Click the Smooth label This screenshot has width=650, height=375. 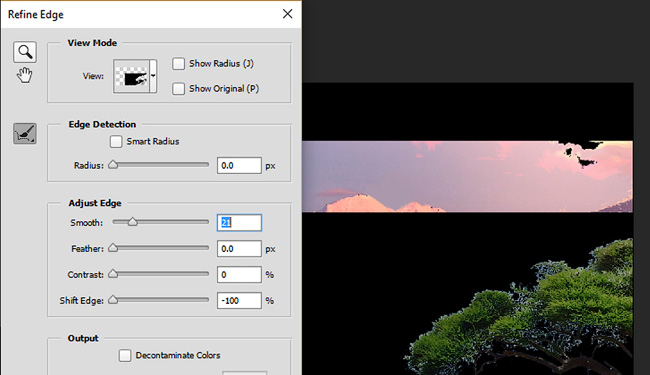coord(86,223)
